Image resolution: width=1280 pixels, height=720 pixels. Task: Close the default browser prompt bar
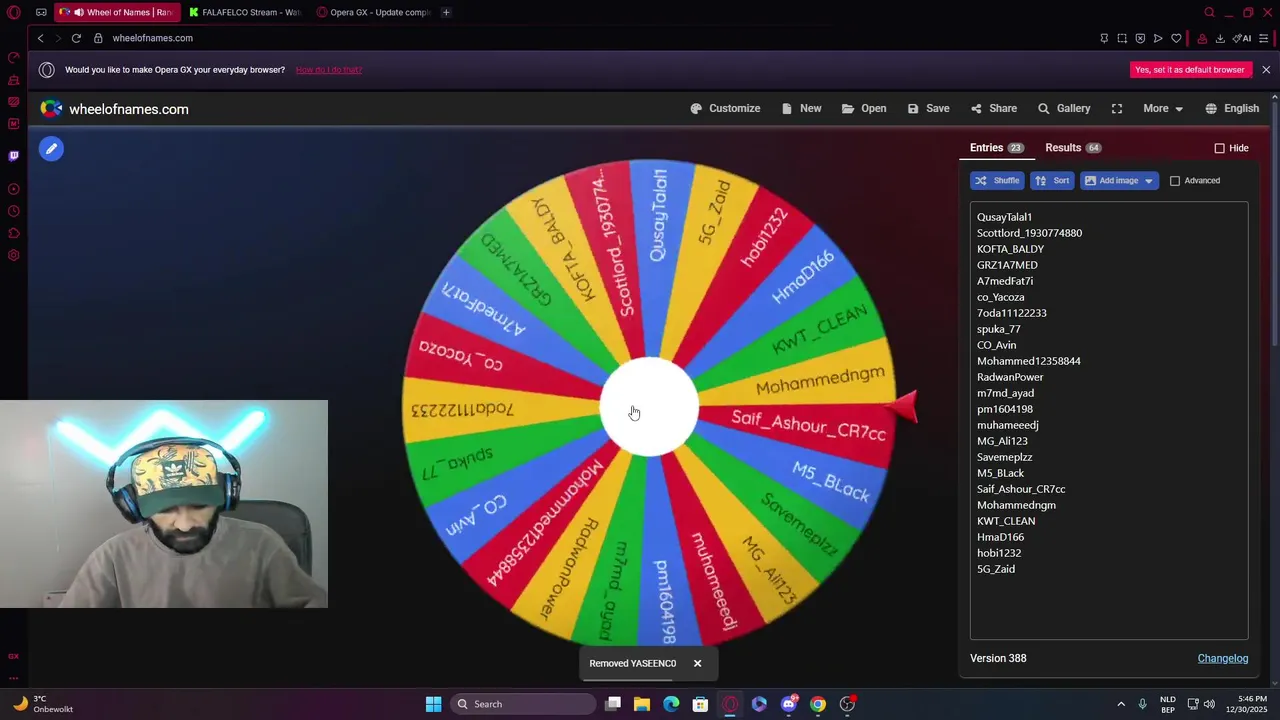click(1266, 70)
